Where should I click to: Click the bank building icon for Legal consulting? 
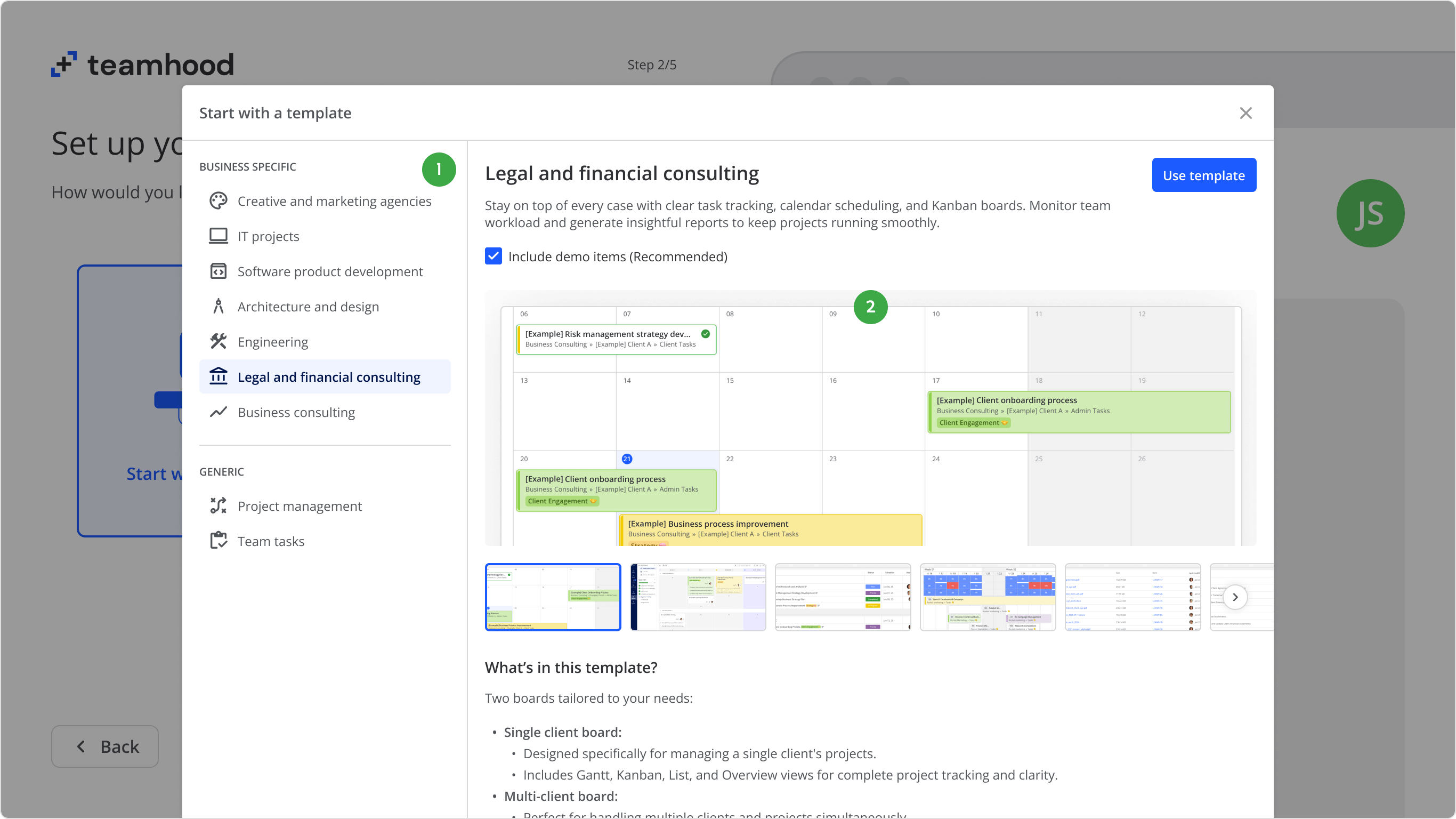(218, 376)
